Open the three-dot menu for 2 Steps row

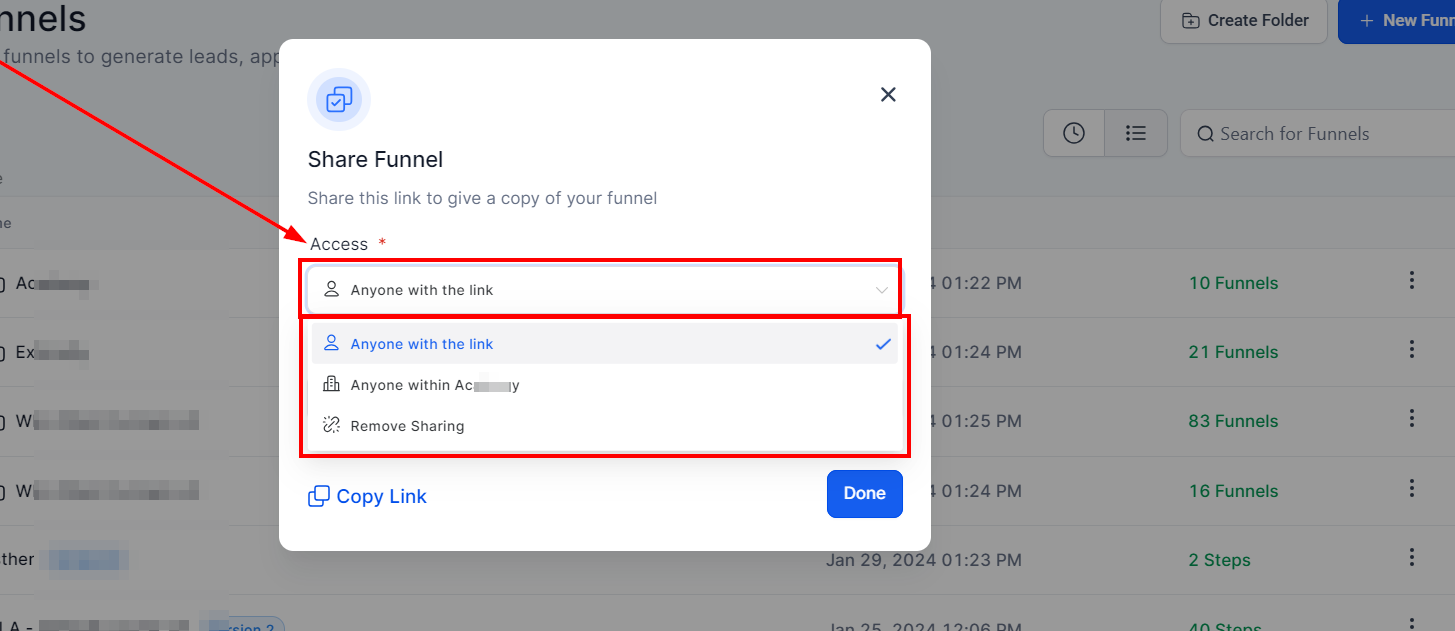pos(1412,557)
